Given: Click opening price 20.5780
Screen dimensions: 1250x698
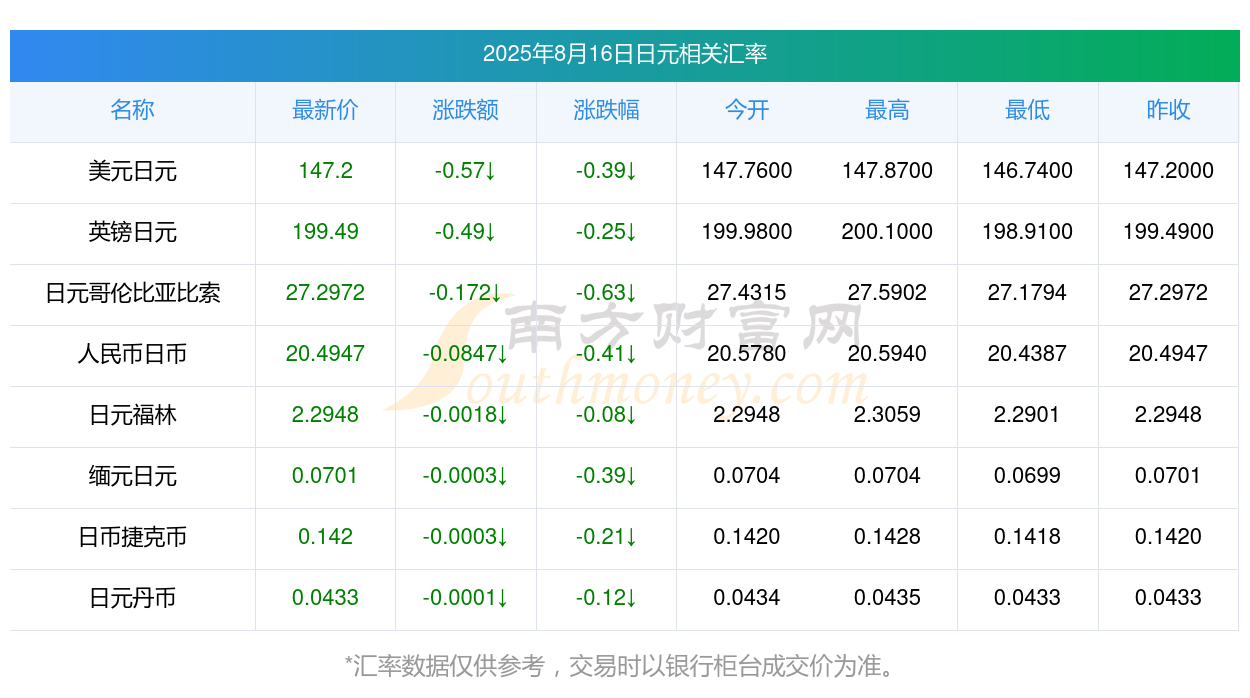Looking at the screenshot, I should pyautogui.click(x=747, y=354).
